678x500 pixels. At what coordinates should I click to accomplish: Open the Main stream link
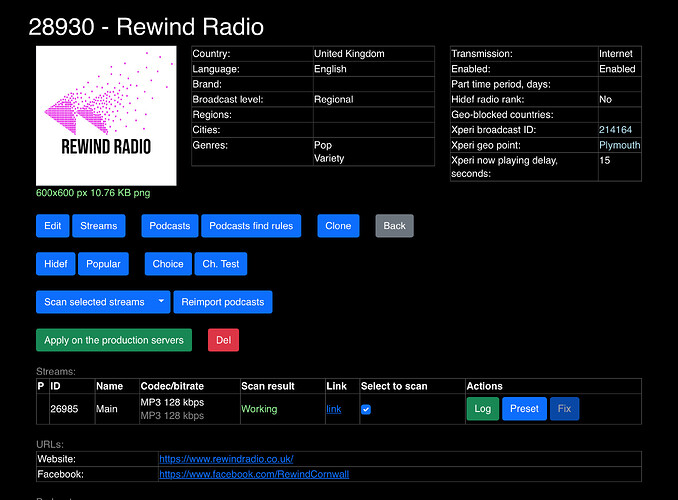(333, 409)
